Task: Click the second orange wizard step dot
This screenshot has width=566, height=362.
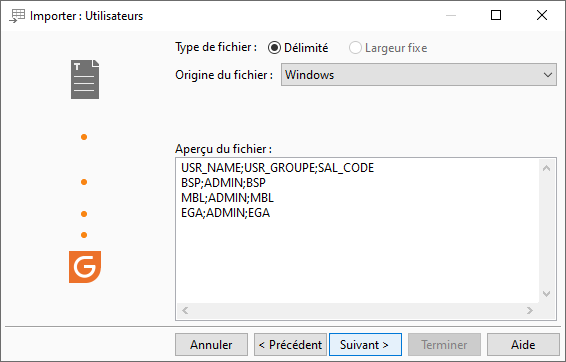Action: pos(84,182)
